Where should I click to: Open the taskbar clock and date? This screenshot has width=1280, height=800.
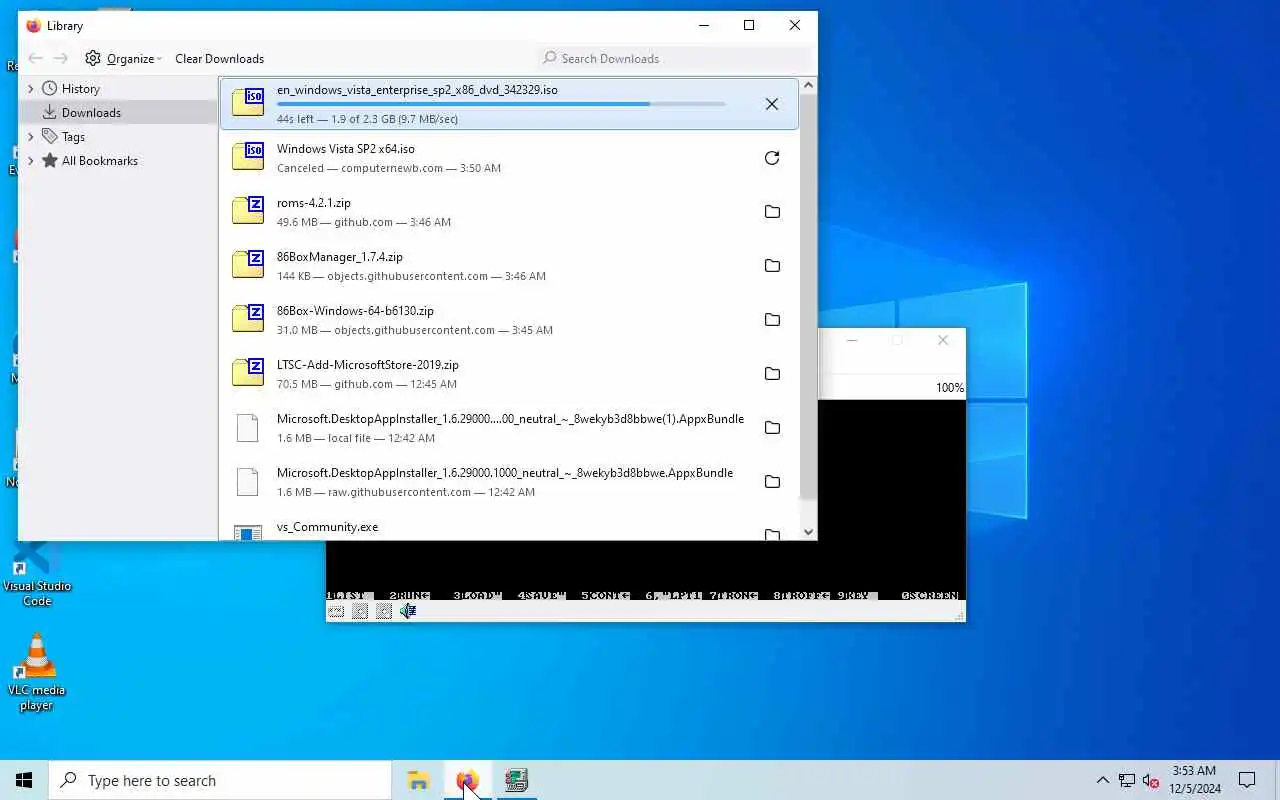1194,780
